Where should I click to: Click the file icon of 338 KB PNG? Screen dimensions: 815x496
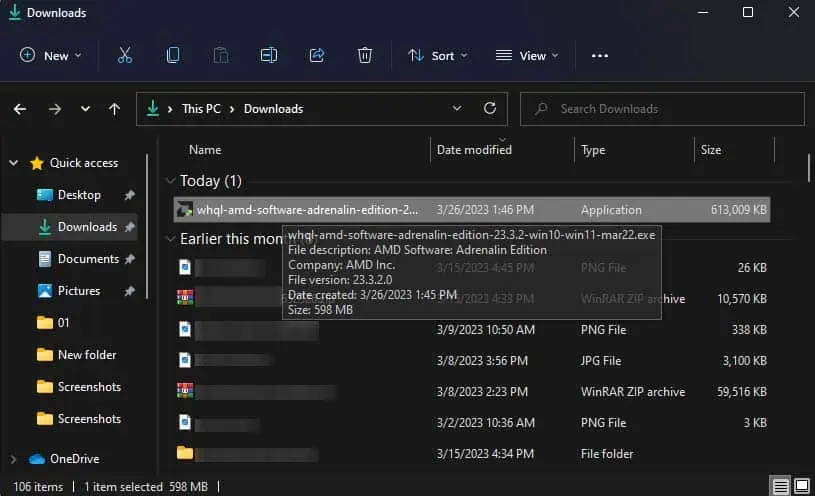coord(185,329)
